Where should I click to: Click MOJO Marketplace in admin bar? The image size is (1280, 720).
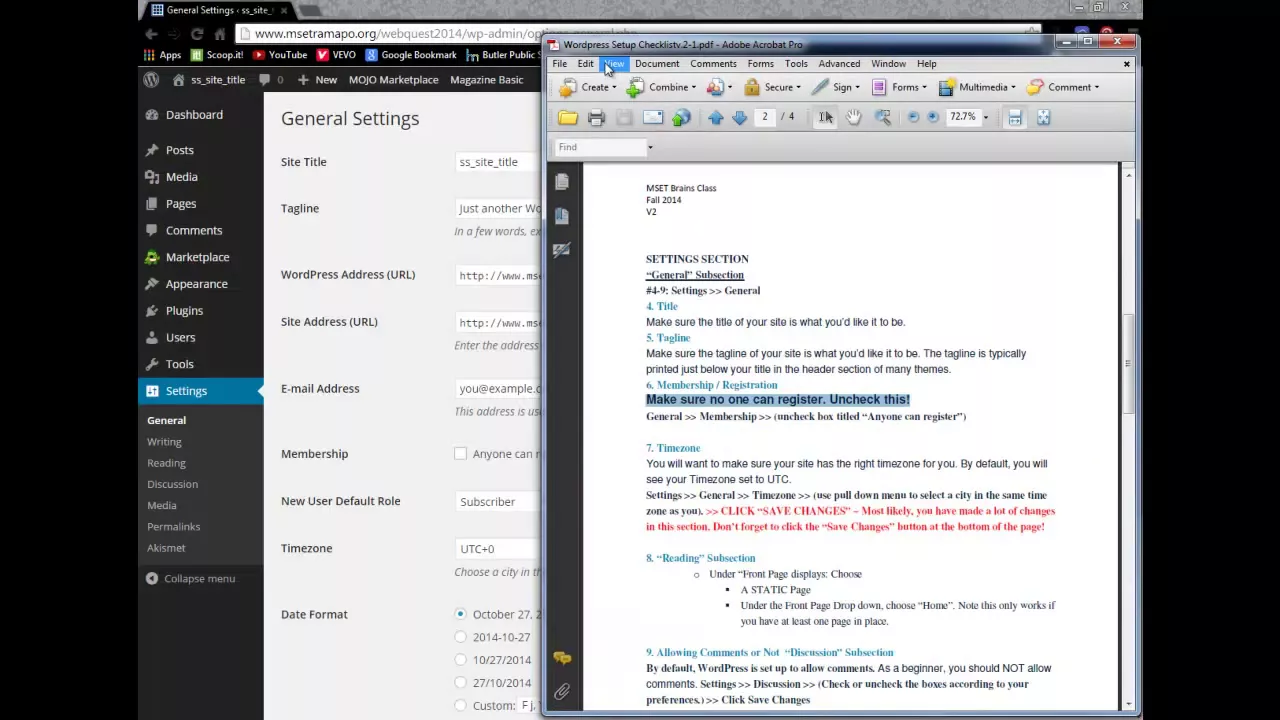(x=393, y=79)
